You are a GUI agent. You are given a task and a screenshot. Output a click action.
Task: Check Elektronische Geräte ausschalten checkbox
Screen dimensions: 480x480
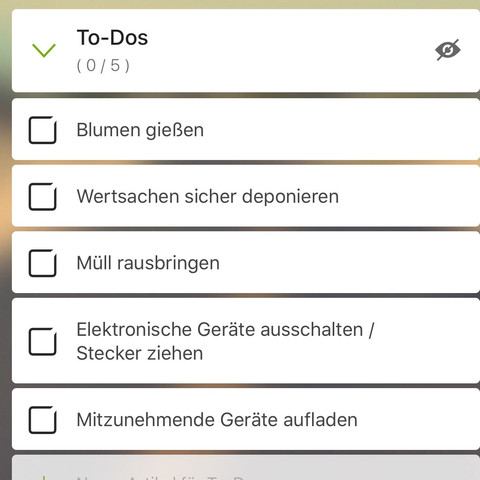pos(42,342)
